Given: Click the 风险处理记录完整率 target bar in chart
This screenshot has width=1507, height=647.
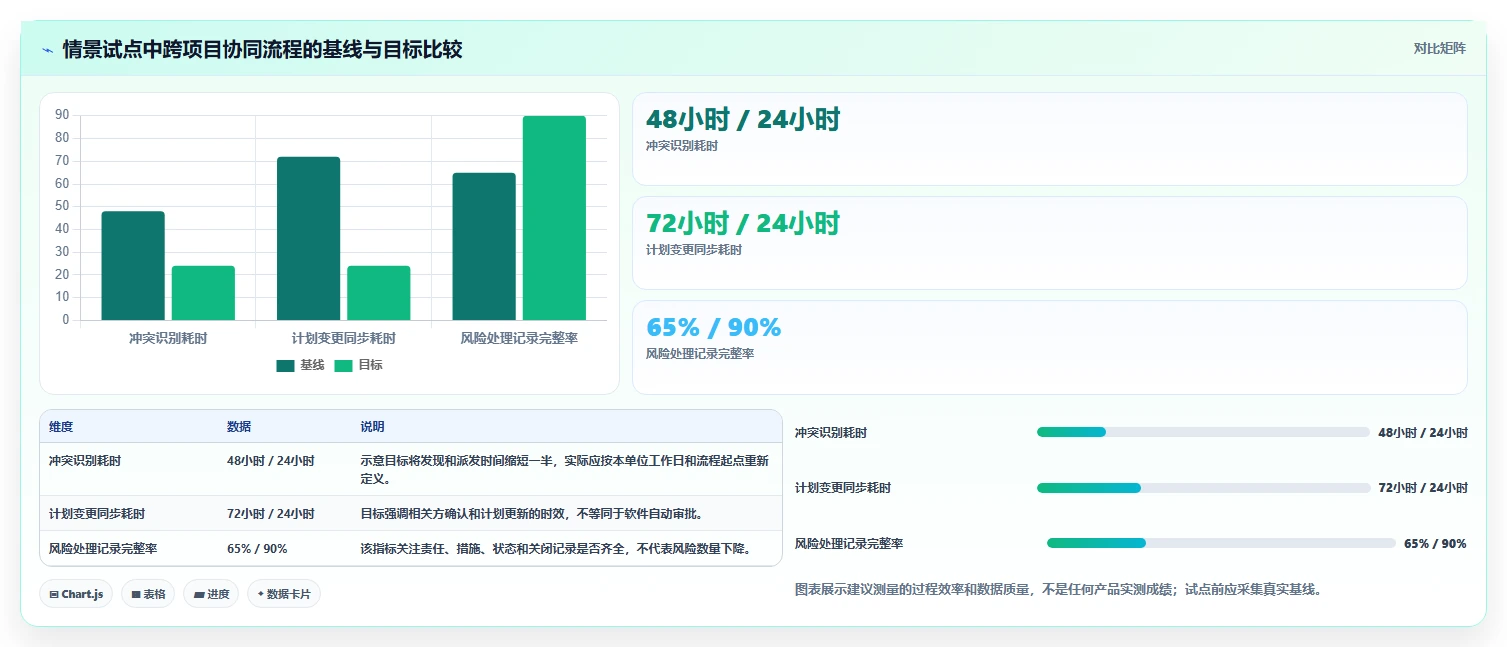Looking at the screenshot, I should click(x=554, y=218).
